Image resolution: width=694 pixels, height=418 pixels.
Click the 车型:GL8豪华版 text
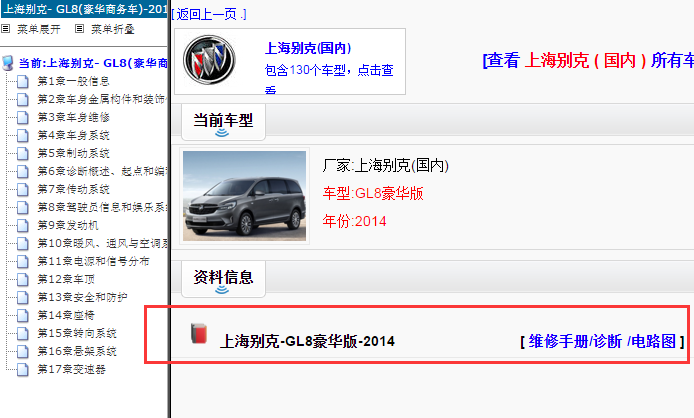point(373,194)
